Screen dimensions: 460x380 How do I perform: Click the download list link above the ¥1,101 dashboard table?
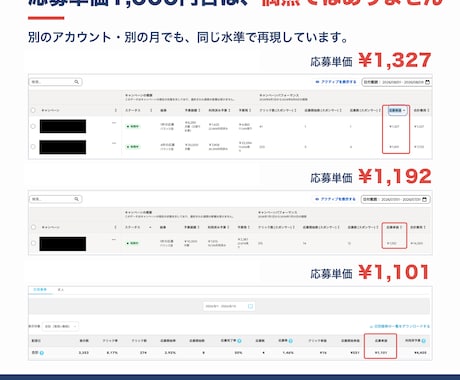(x=400, y=326)
